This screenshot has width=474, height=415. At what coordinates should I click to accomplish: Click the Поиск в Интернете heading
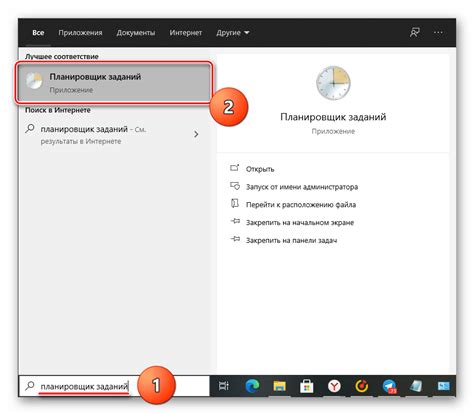(58, 110)
